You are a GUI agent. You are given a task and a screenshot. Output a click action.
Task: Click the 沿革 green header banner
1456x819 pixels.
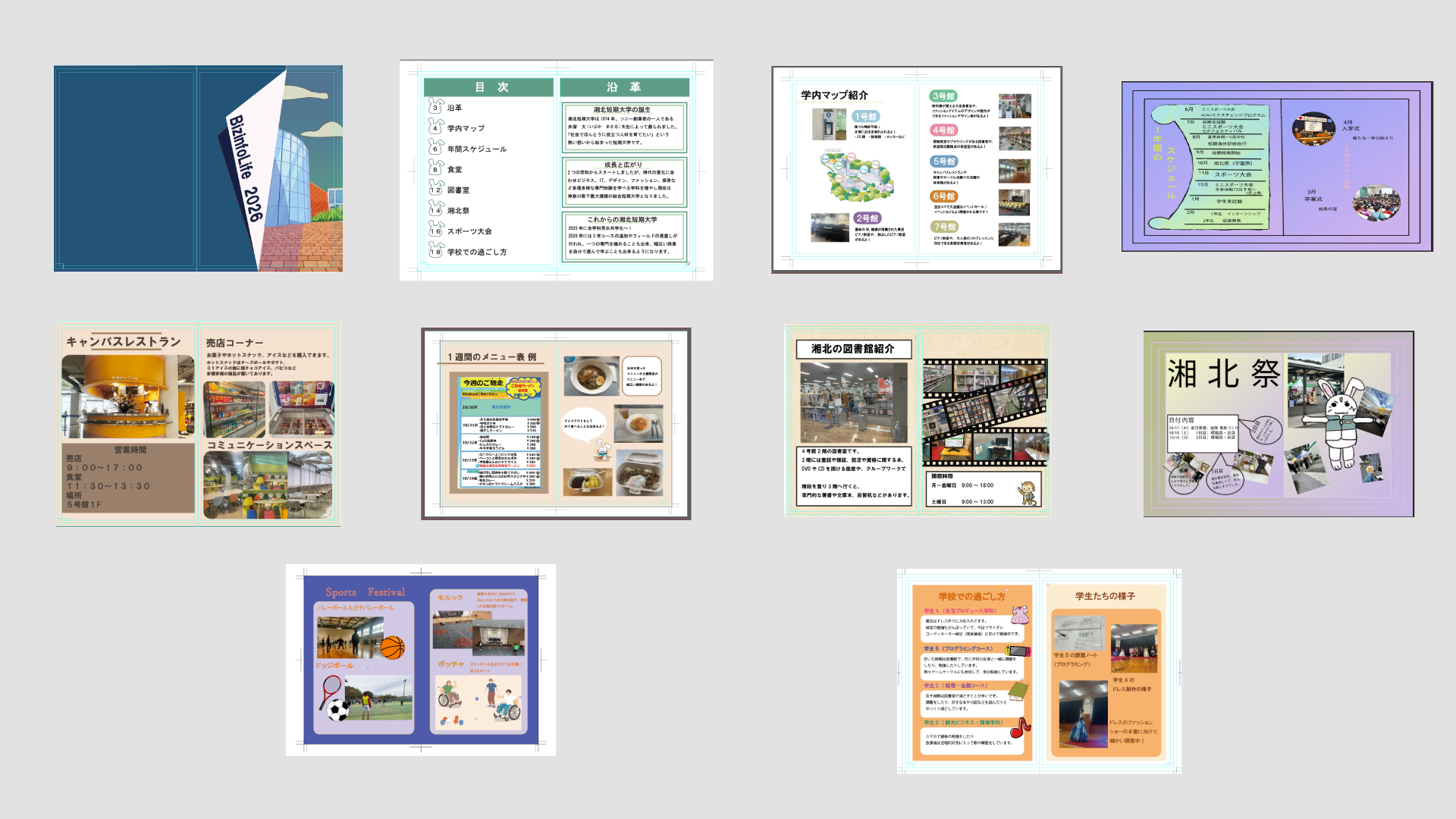point(624,87)
